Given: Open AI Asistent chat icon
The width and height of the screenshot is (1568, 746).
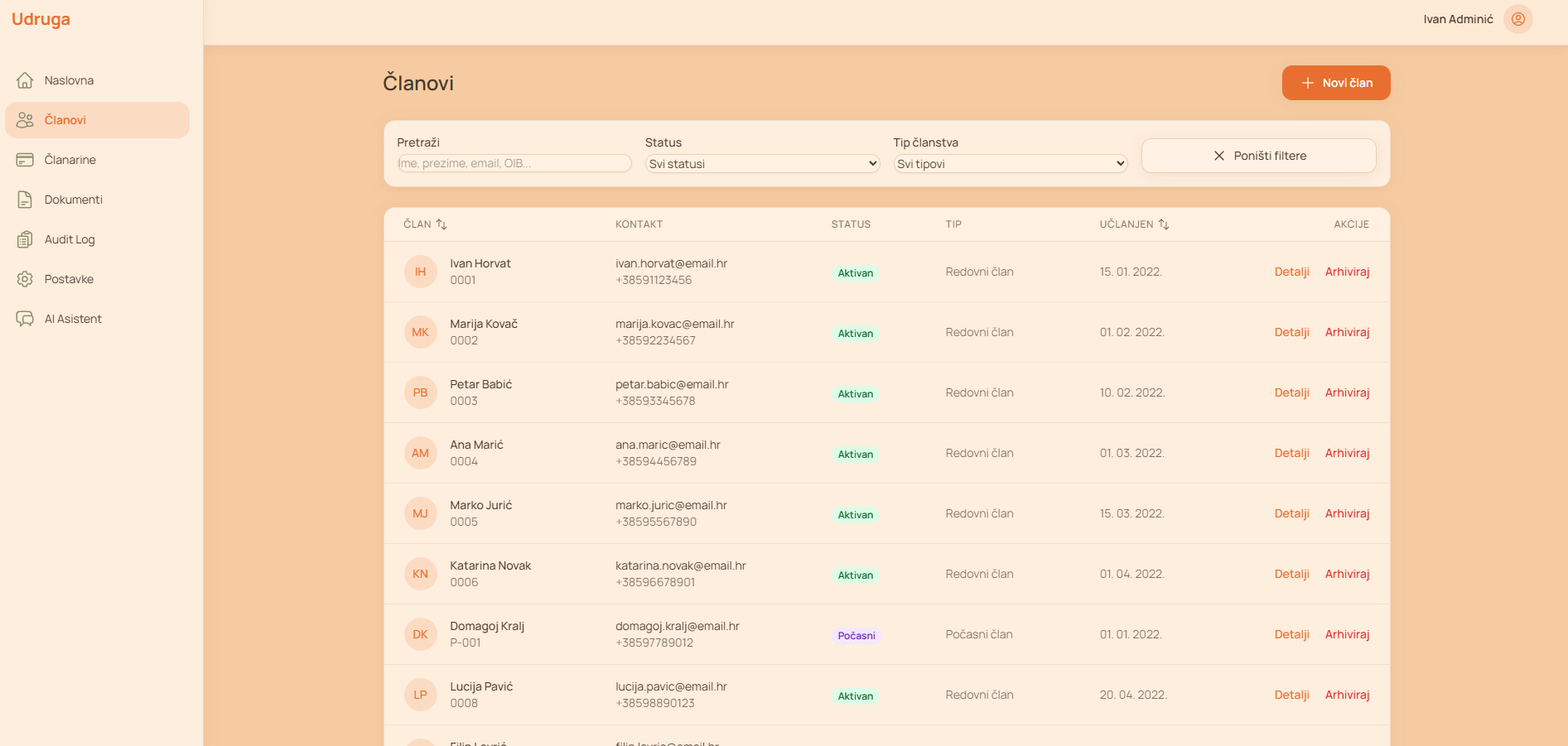Looking at the screenshot, I should (25, 319).
